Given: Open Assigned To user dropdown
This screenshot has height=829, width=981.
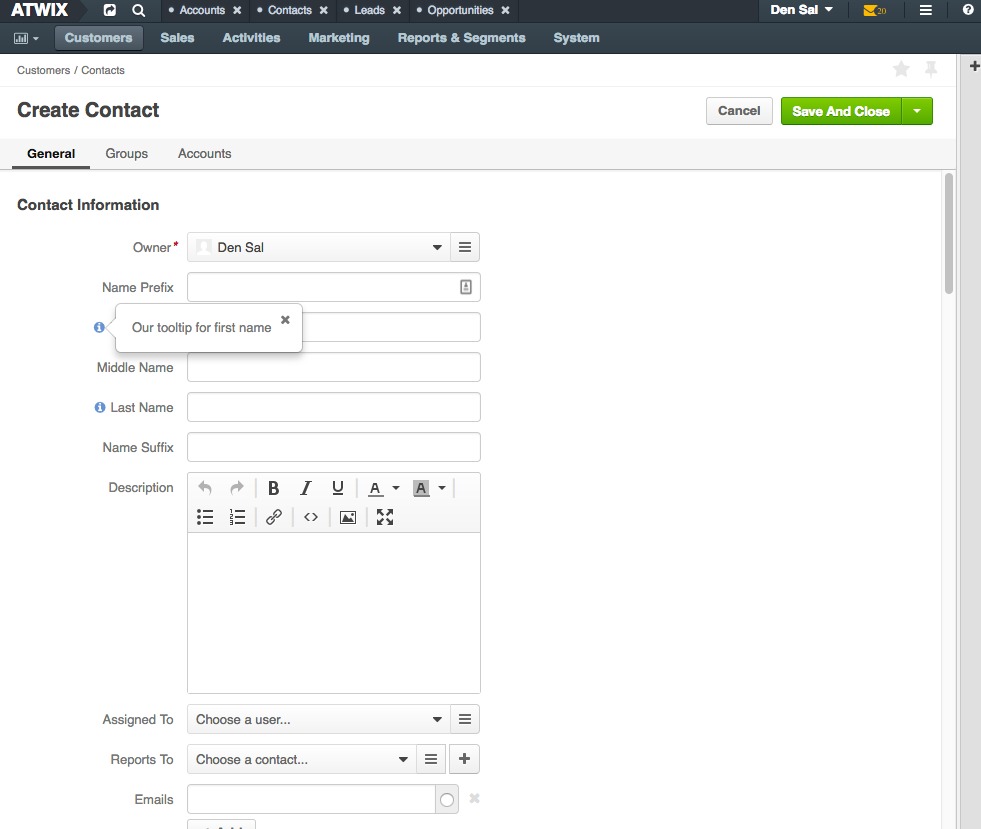Looking at the screenshot, I should (318, 720).
